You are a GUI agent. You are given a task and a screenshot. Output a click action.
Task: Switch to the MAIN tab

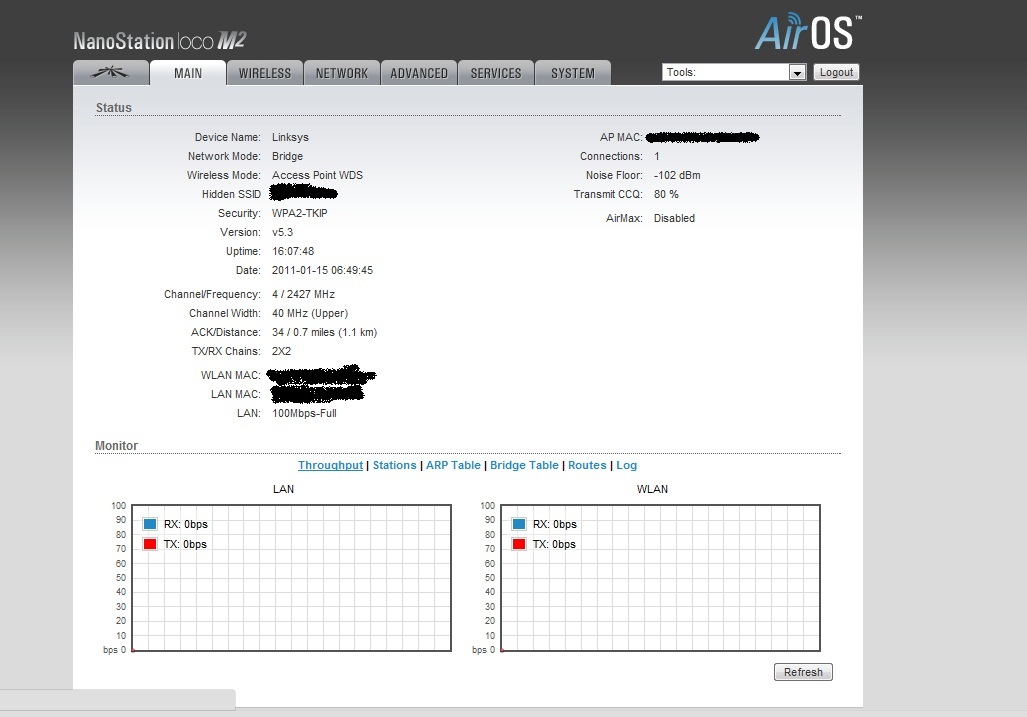188,73
